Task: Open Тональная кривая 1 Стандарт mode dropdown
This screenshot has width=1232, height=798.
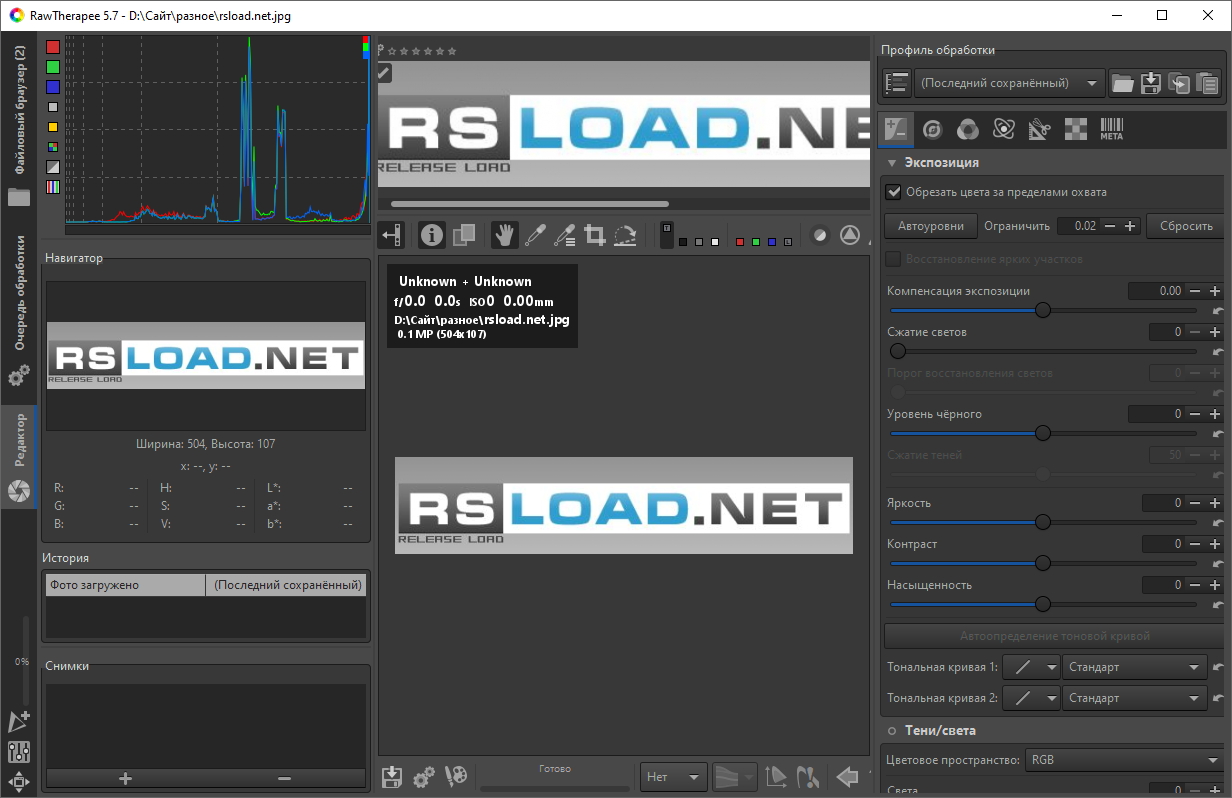Action: [1136, 667]
